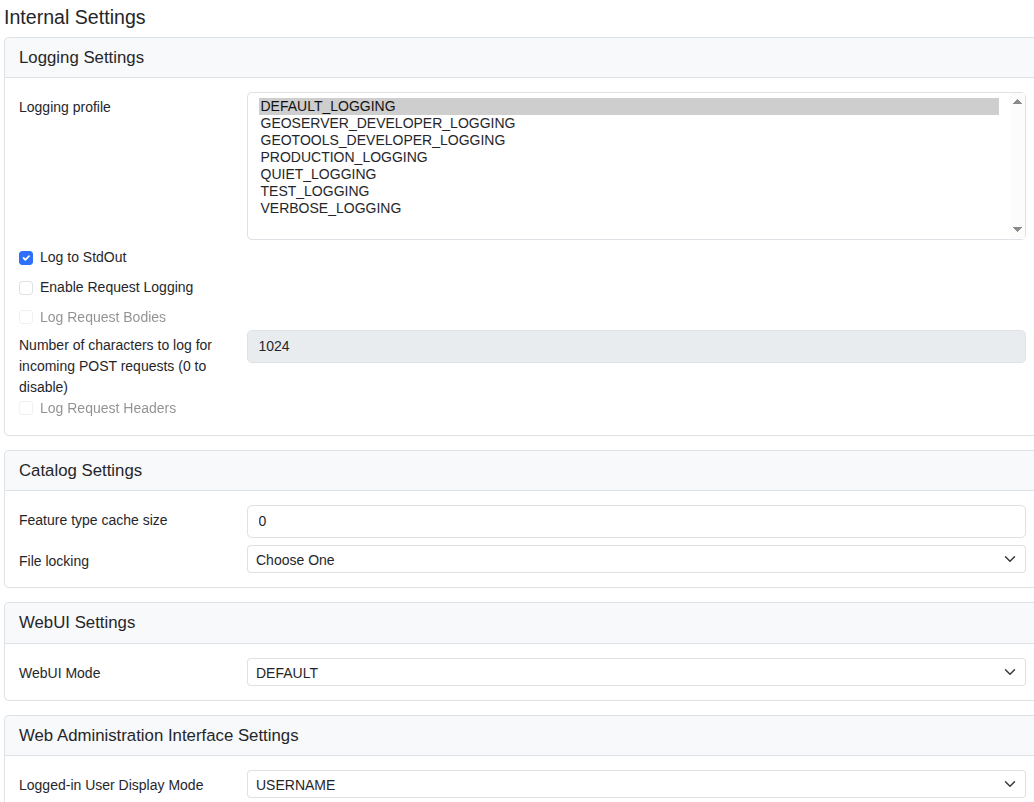
Task: Choose TEST_LOGGING logging profile
Action: coord(314,191)
